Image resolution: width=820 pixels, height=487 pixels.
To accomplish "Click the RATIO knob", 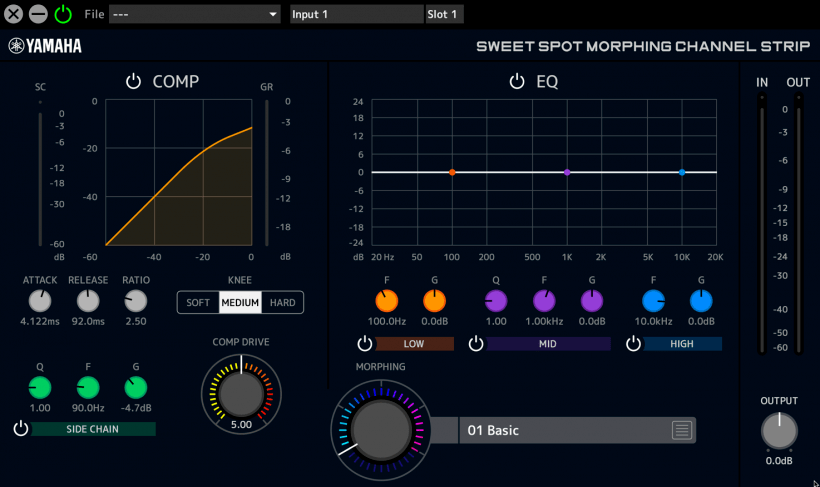I will pyautogui.click(x=136, y=301).
